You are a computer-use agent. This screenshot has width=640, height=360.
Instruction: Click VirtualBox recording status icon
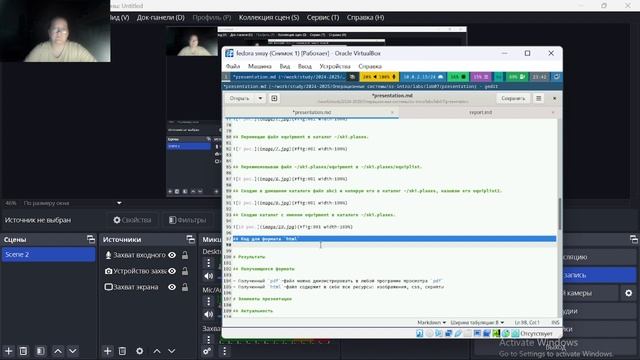tap(487, 333)
